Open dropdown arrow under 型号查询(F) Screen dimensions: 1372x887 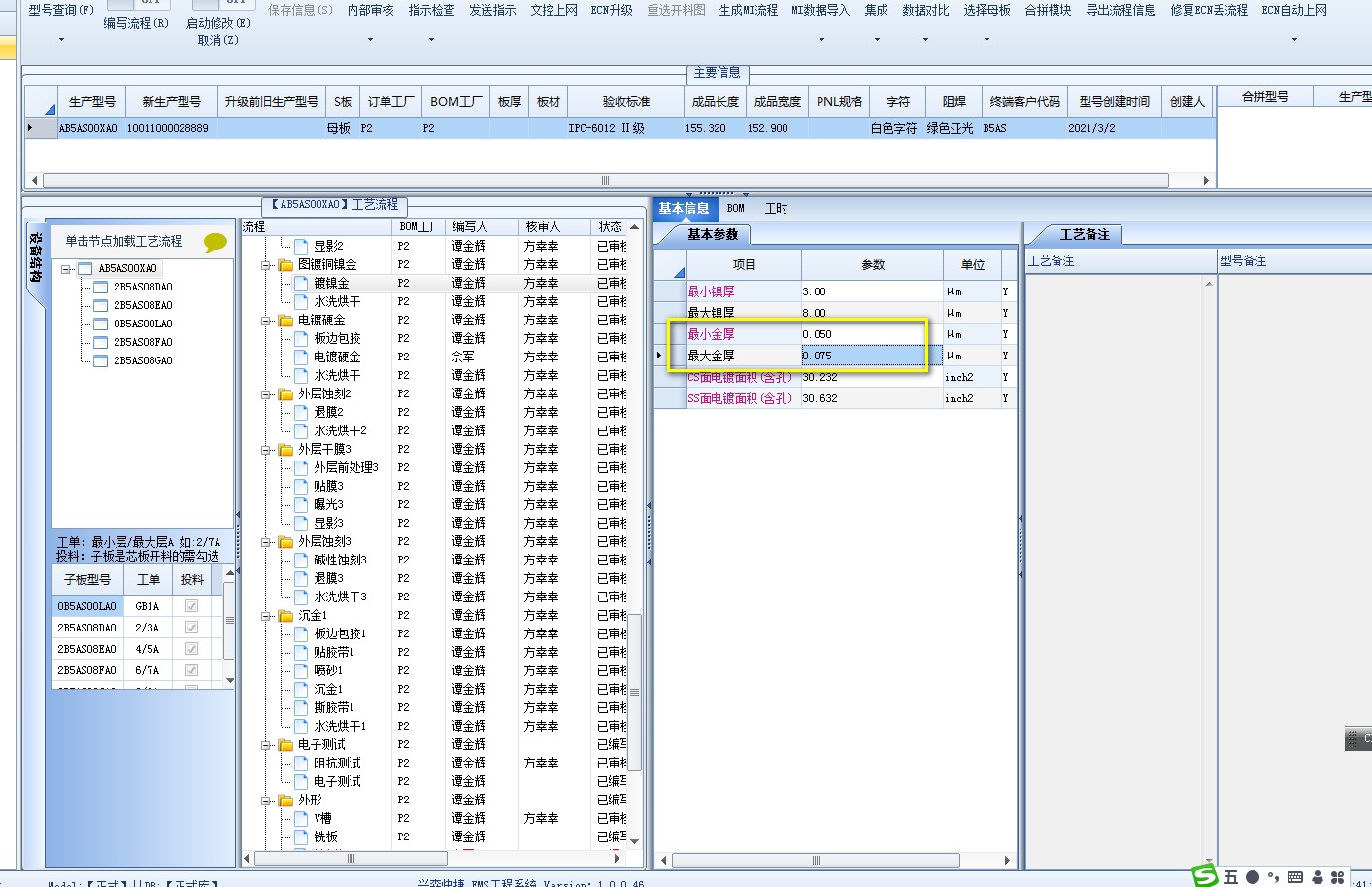(x=61, y=40)
